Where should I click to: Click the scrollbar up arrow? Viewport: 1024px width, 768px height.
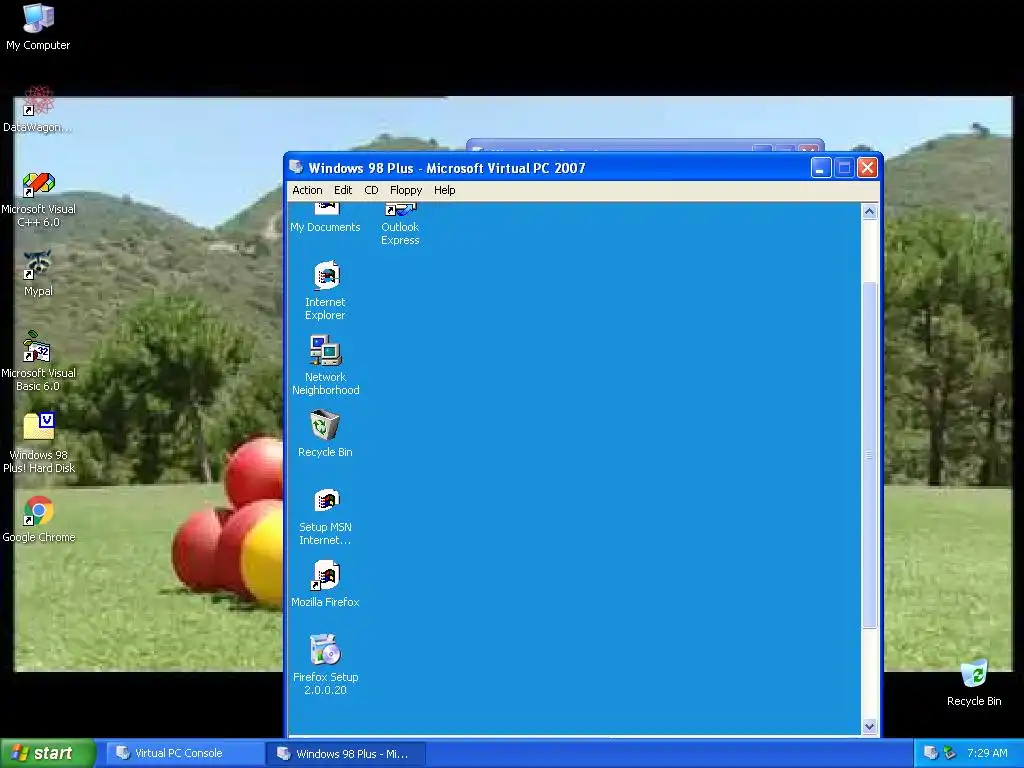(x=869, y=212)
